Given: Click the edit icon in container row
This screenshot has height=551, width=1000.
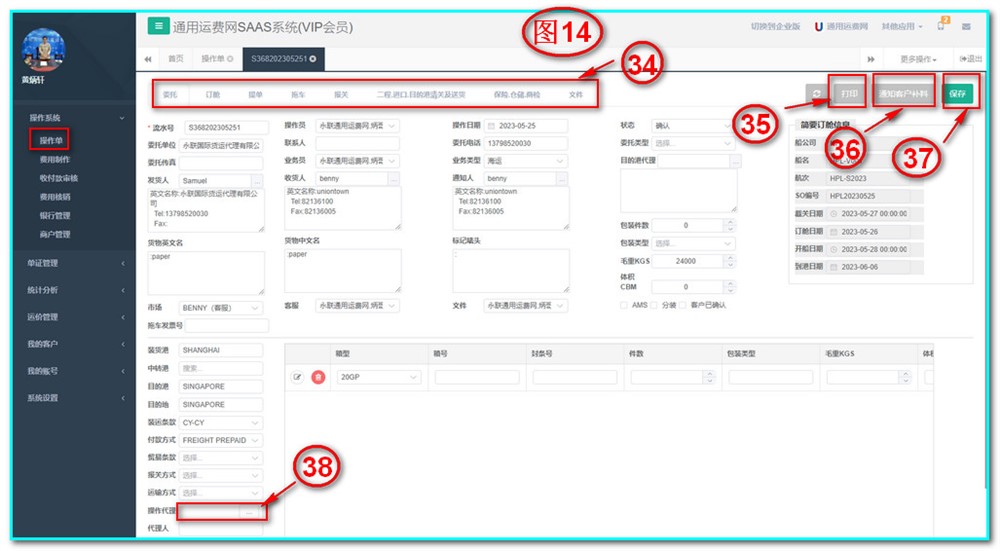Looking at the screenshot, I should (x=297, y=377).
